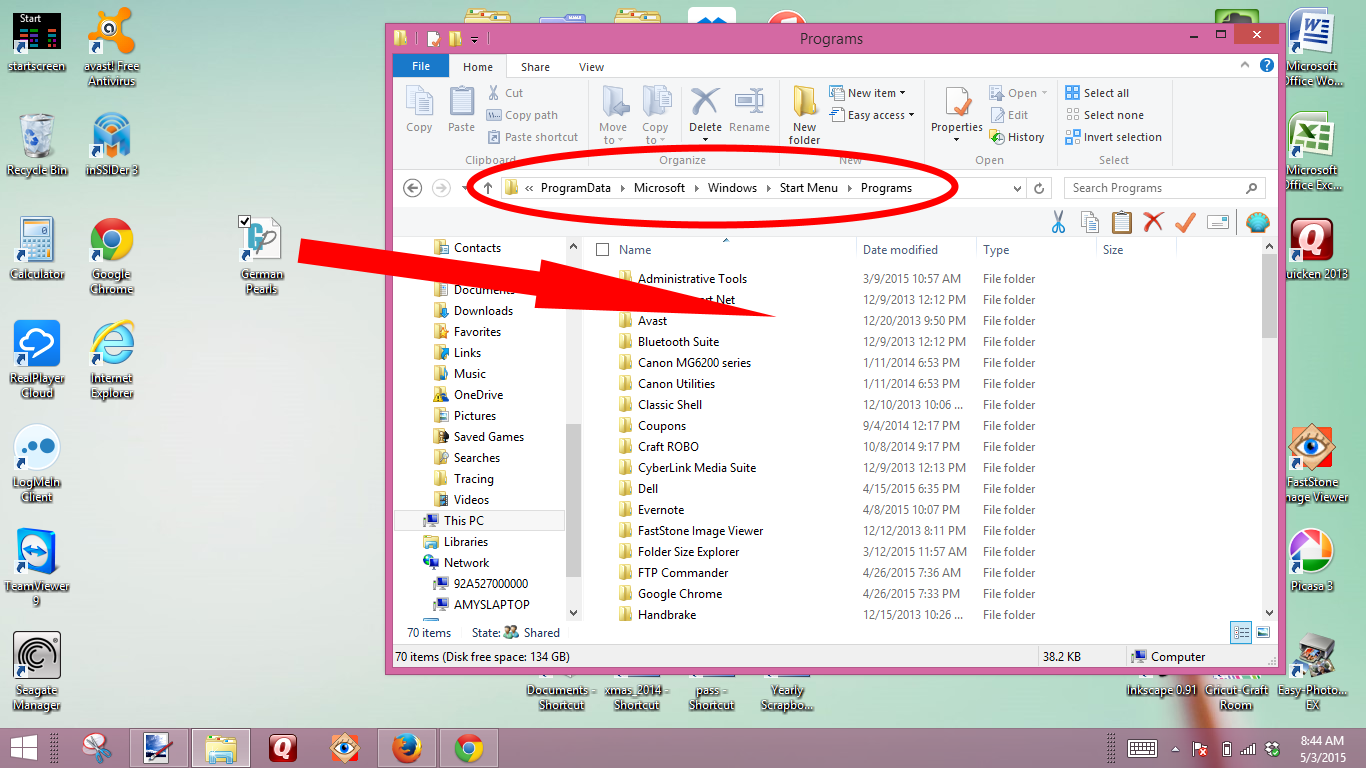Select the Evernote folder
This screenshot has height=768, width=1366.
661,510
